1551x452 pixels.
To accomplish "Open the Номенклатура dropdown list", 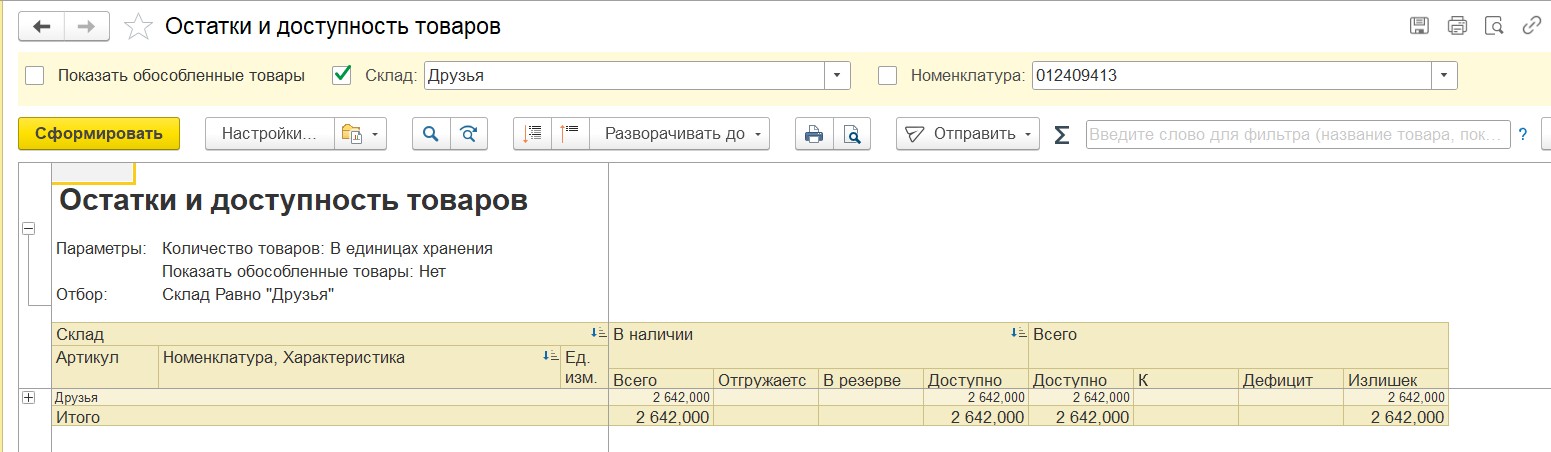I will tap(1444, 75).
